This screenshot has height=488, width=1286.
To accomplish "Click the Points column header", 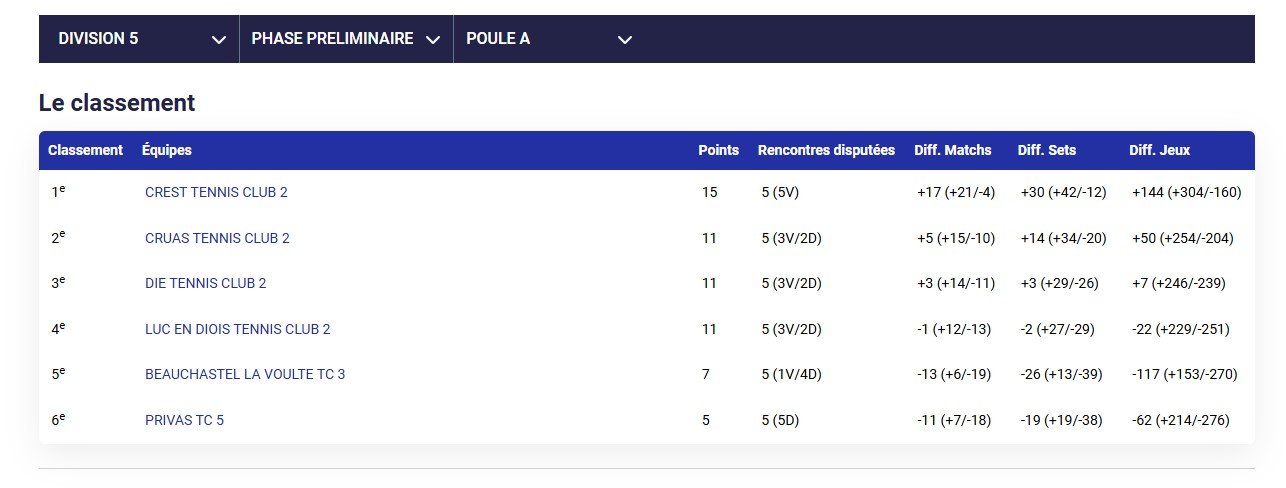I will pyautogui.click(x=719, y=150).
